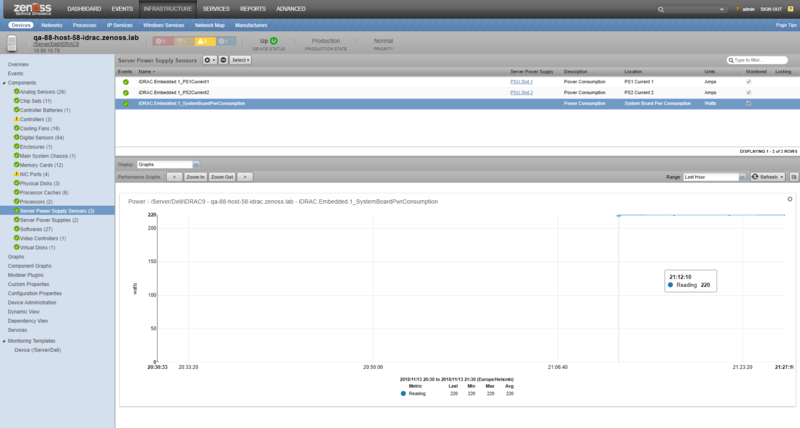Screen dimensions: 800x428
Task: Open the SERVICES menu
Action: 216,9
